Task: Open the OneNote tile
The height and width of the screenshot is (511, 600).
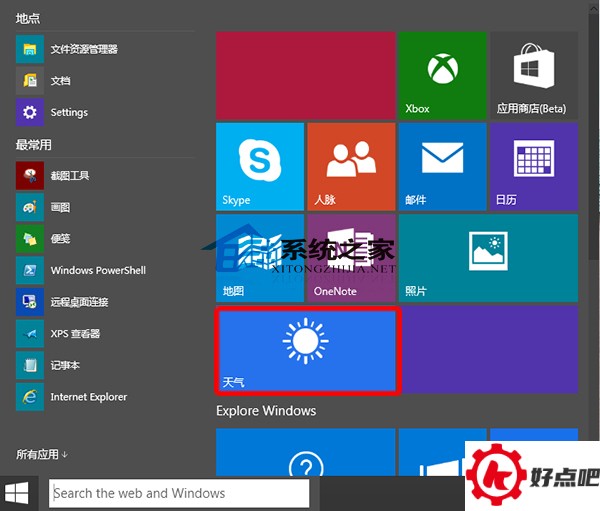Action: [x=351, y=258]
